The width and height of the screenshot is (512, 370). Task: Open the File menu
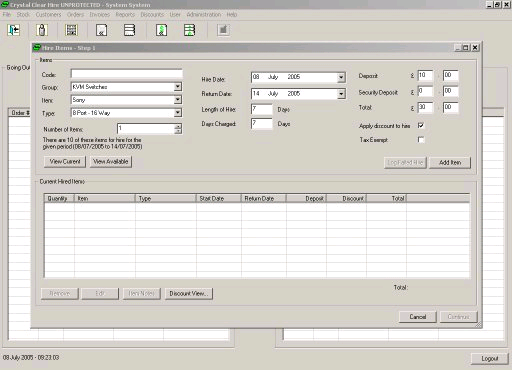coord(7,14)
